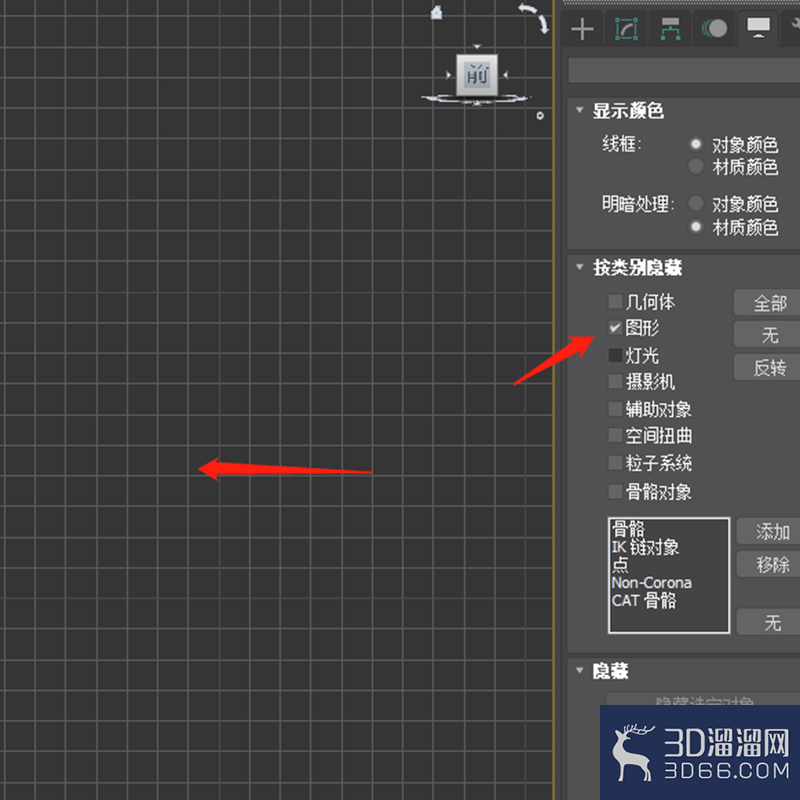Click the ViewCube compass ring
Viewport: 800px width, 800px height.
click(x=476, y=99)
